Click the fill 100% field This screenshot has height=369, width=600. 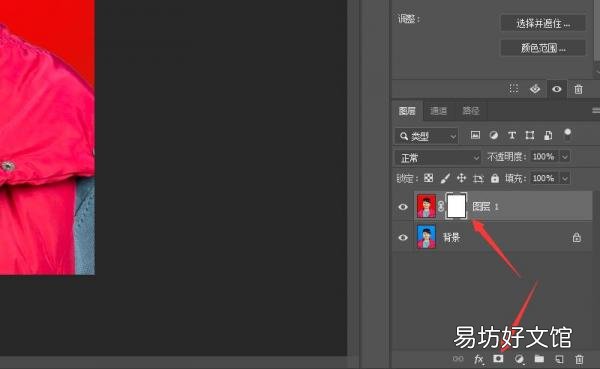point(543,178)
